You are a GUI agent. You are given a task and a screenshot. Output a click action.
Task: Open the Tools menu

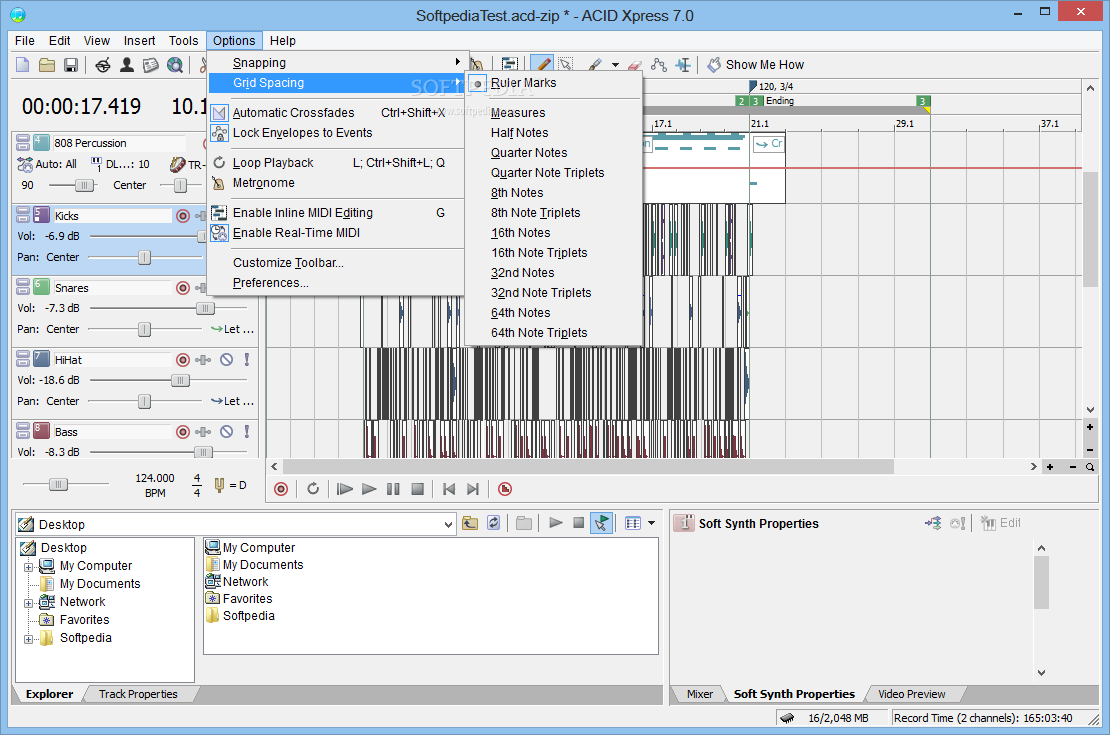pos(183,40)
